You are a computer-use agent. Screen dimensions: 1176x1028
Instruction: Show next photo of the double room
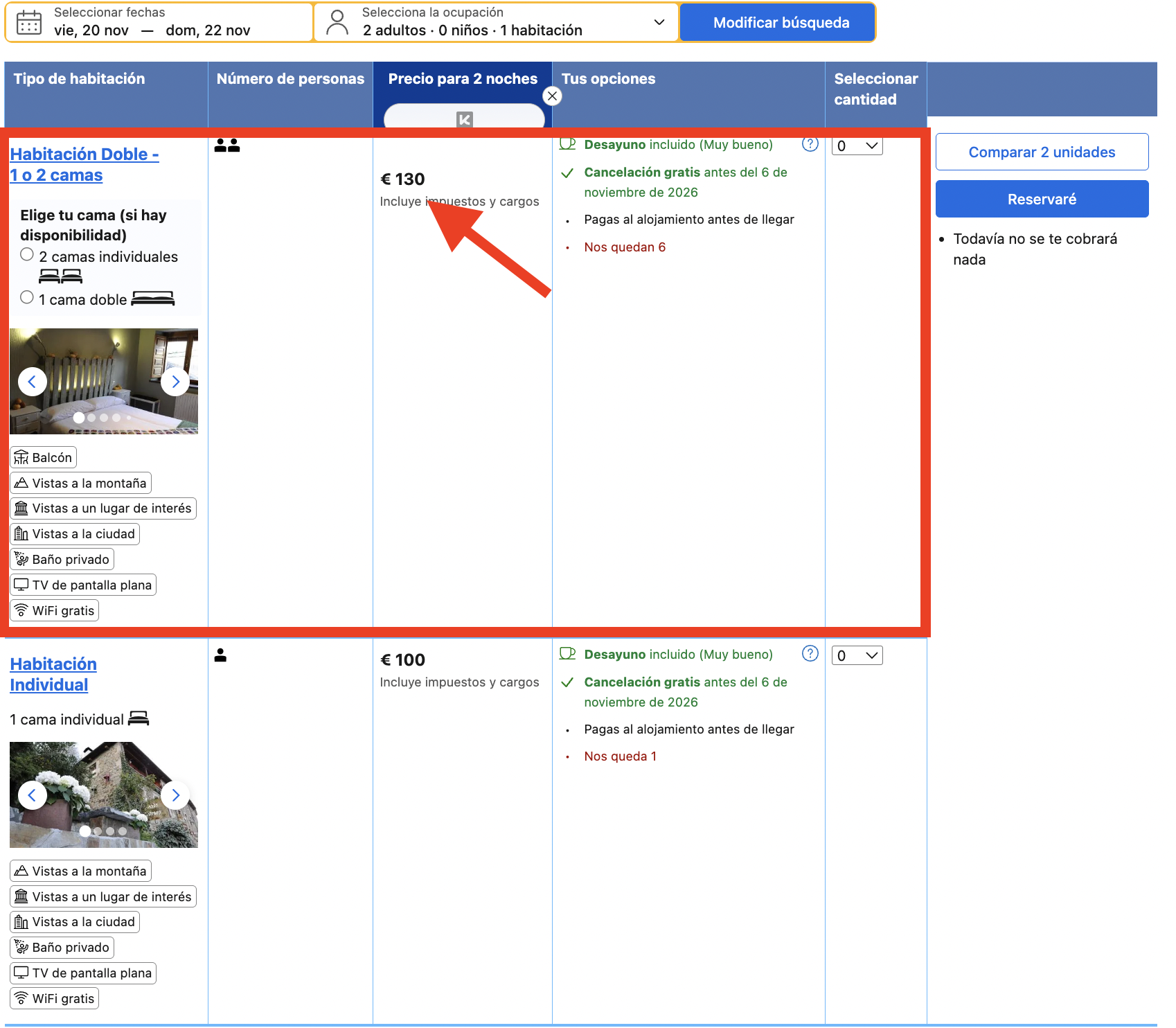[175, 382]
